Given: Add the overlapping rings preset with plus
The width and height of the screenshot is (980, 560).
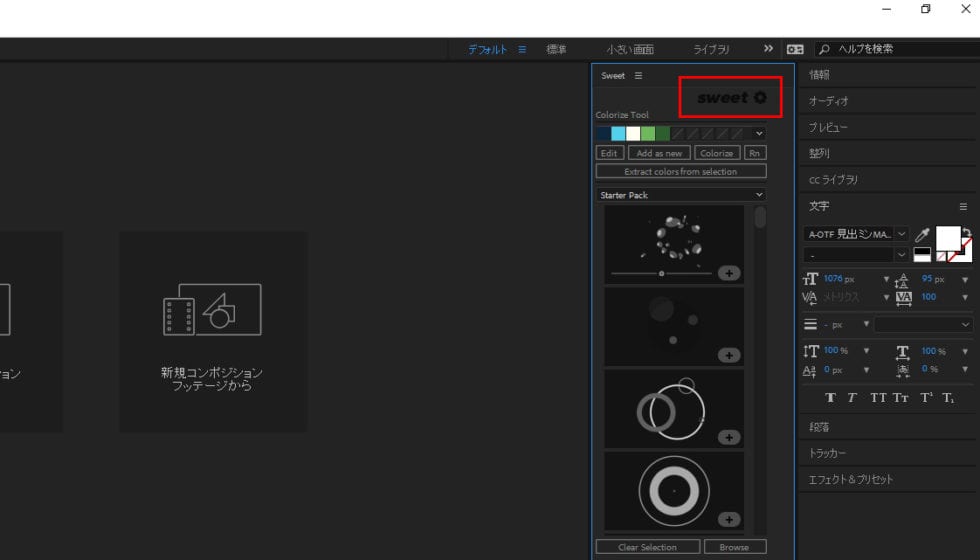Looking at the screenshot, I should tap(729, 437).
